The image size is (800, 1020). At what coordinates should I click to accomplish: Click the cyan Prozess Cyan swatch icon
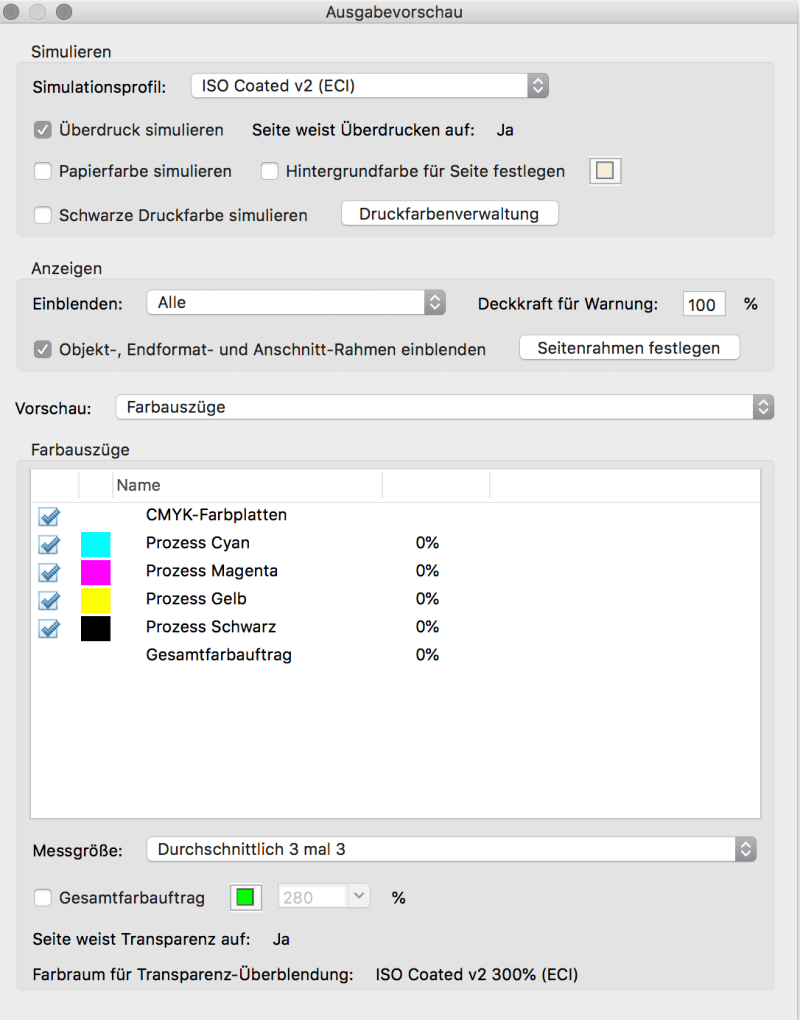96,544
